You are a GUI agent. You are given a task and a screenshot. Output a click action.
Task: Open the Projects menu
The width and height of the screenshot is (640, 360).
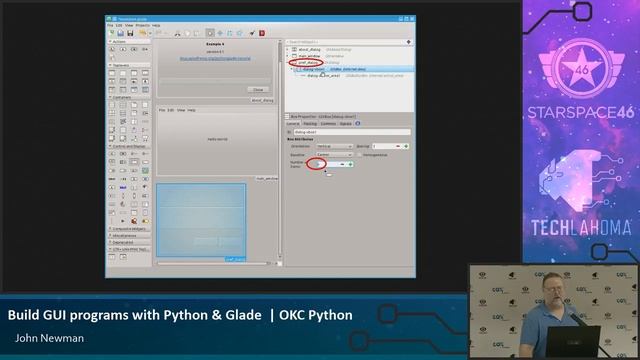[142, 25]
